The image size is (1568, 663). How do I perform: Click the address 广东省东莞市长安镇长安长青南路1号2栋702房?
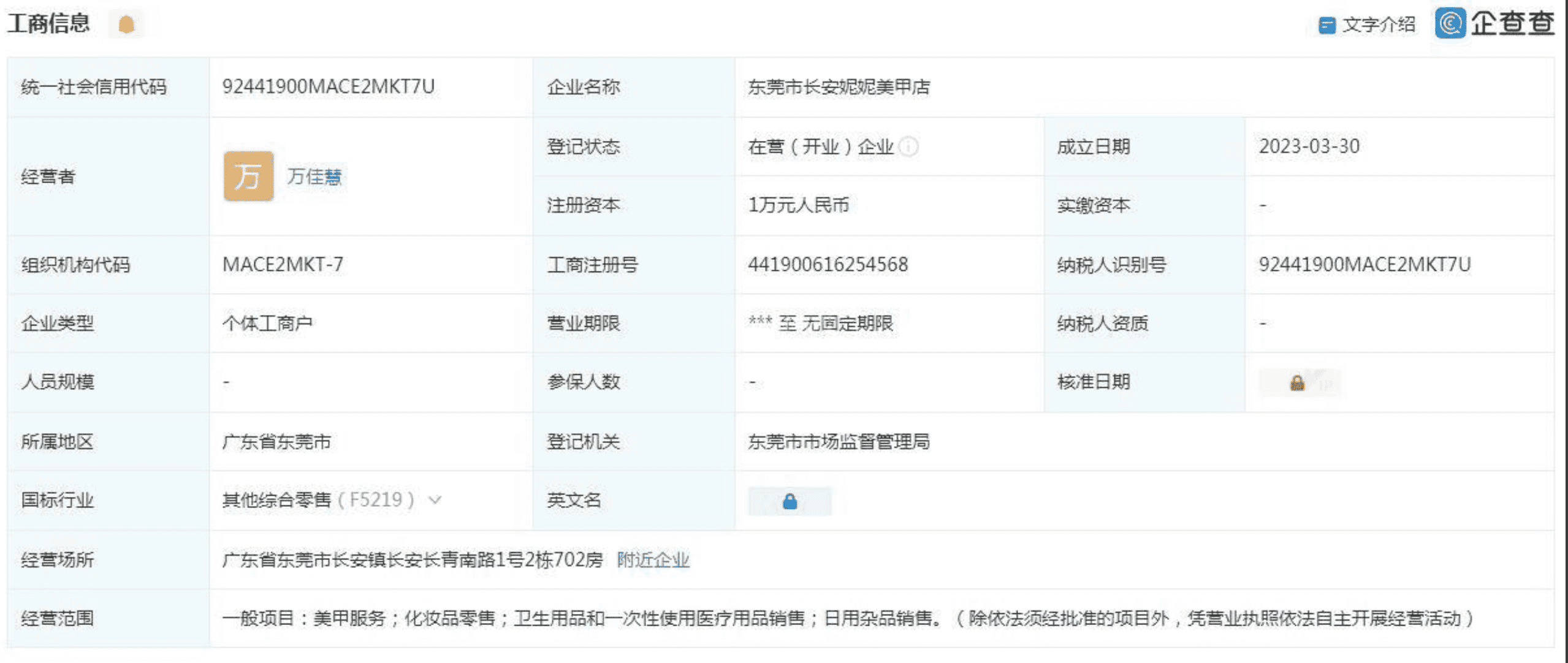[413, 559]
